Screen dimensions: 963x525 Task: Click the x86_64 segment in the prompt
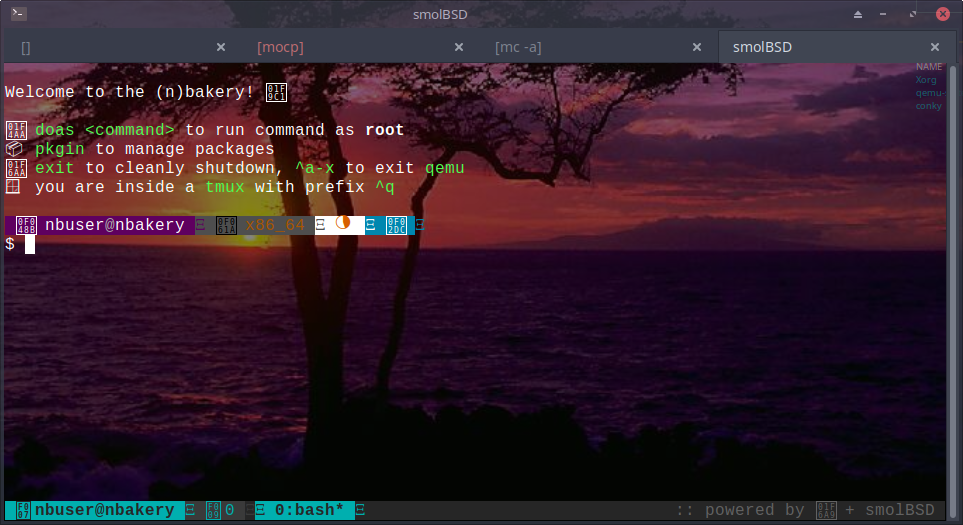coord(275,225)
